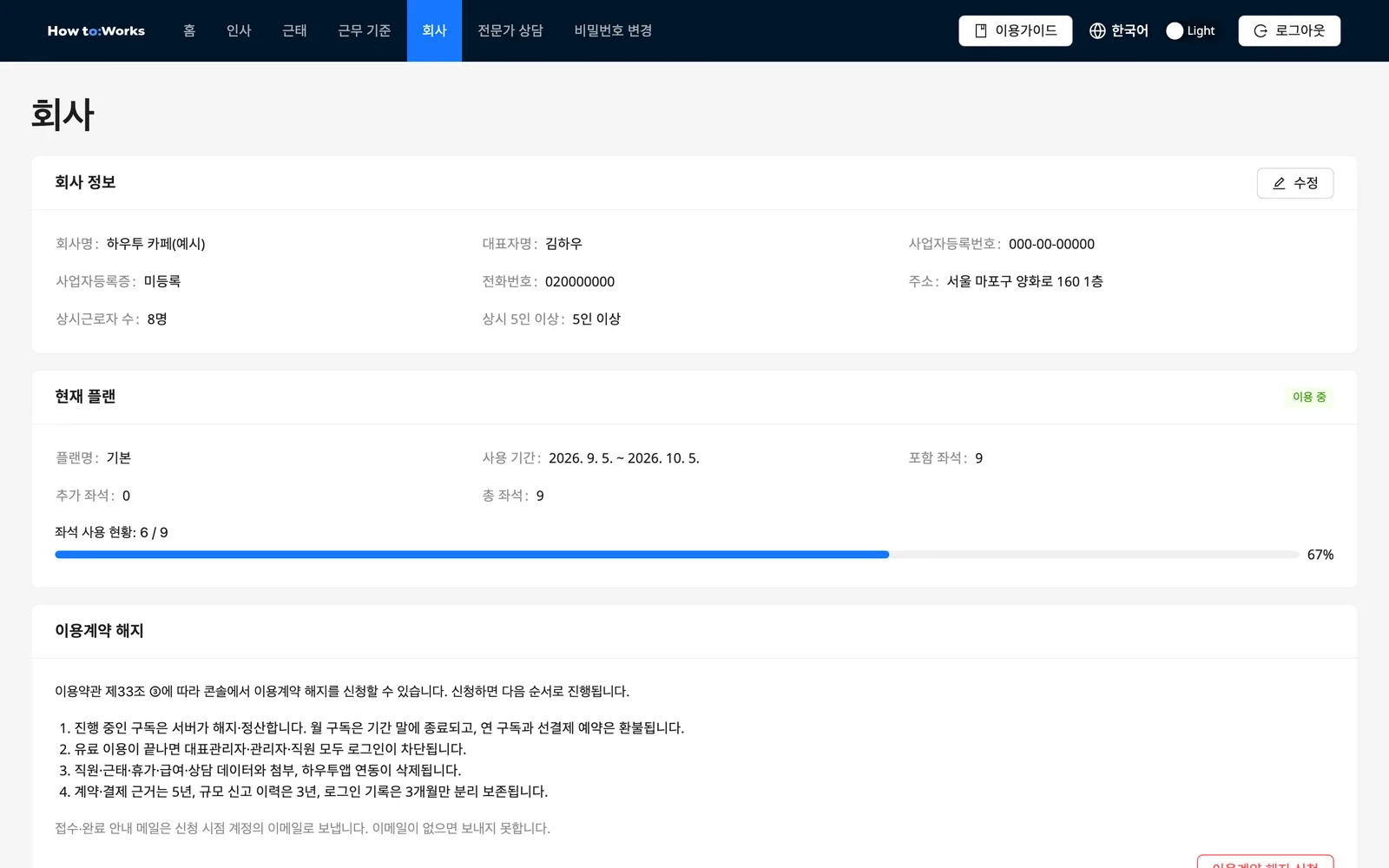
Task: Open the 인사 menu
Action: 239,30
